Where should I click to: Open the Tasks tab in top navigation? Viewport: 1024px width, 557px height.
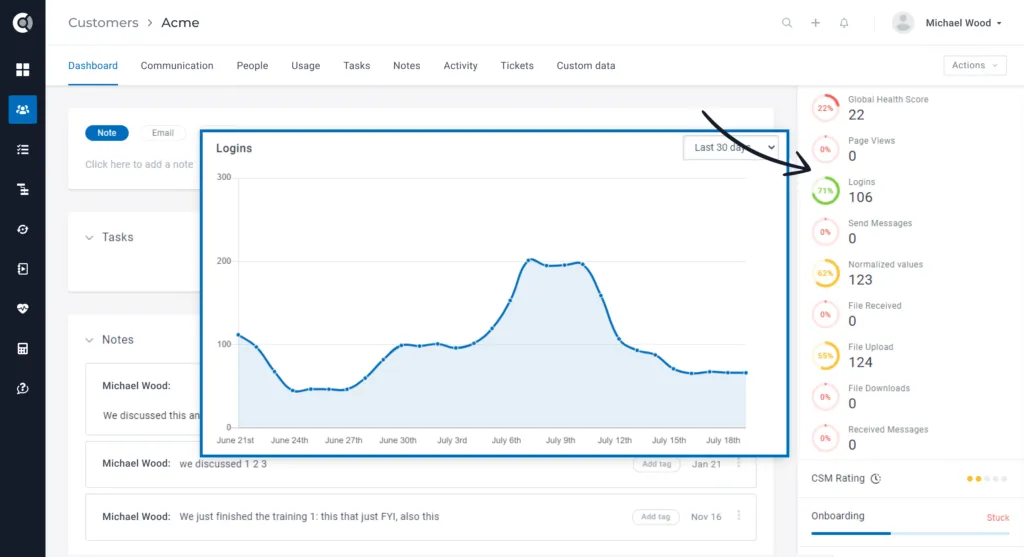pyautogui.click(x=357, y=65)
